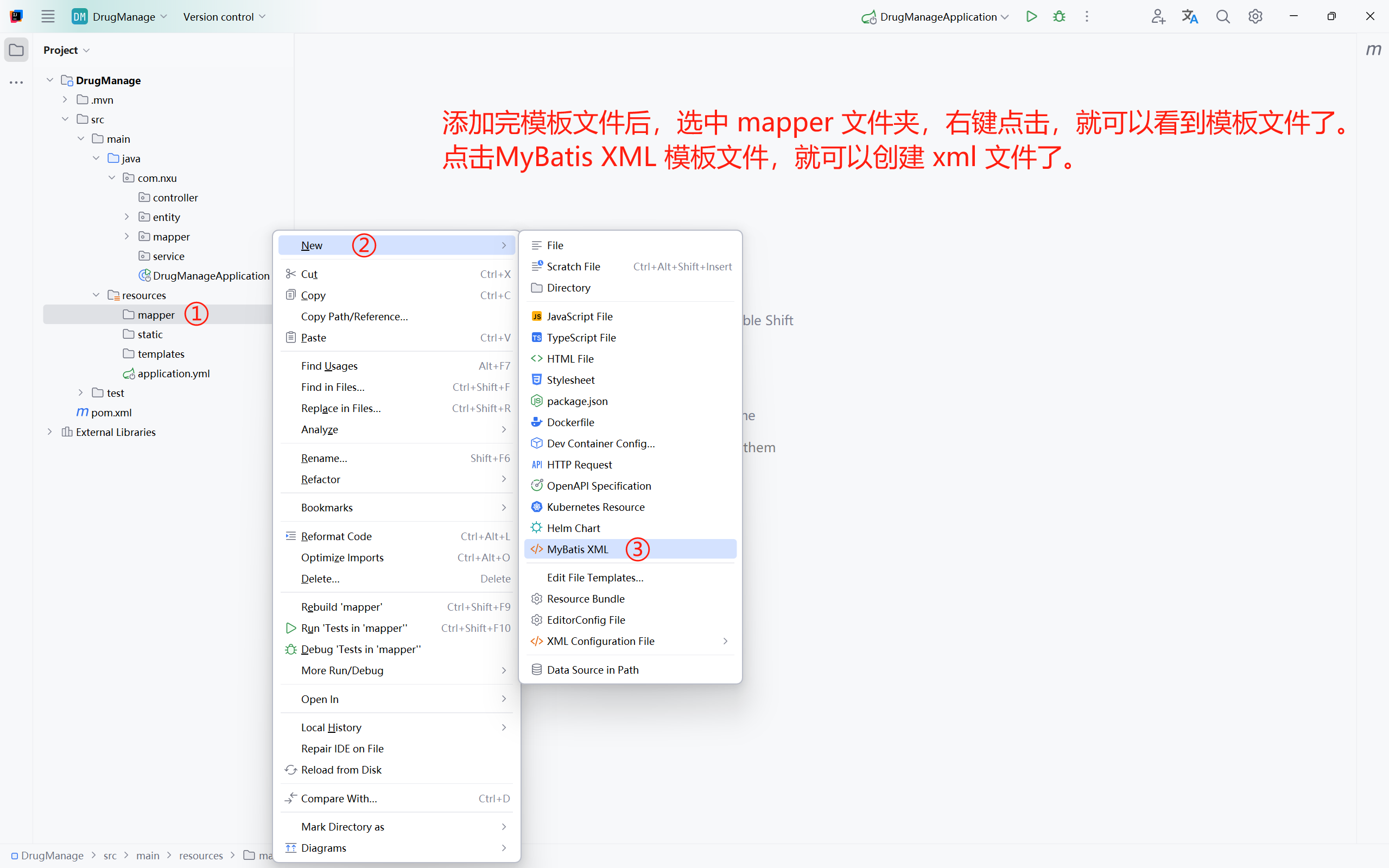The image size is (1389, 868).
Task: Click the add collaborator person icon
Action: point(1158,17)
